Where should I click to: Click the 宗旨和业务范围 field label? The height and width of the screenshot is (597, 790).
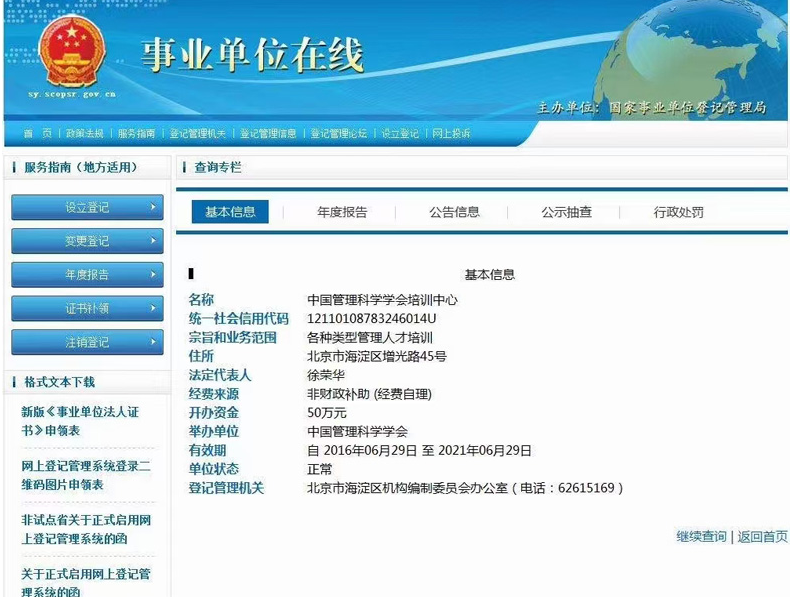click(x=233, y=338)
